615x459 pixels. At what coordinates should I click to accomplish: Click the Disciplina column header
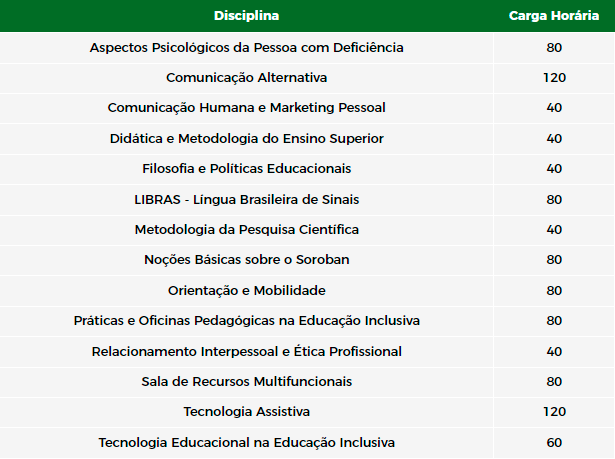(x=246, y=16)
